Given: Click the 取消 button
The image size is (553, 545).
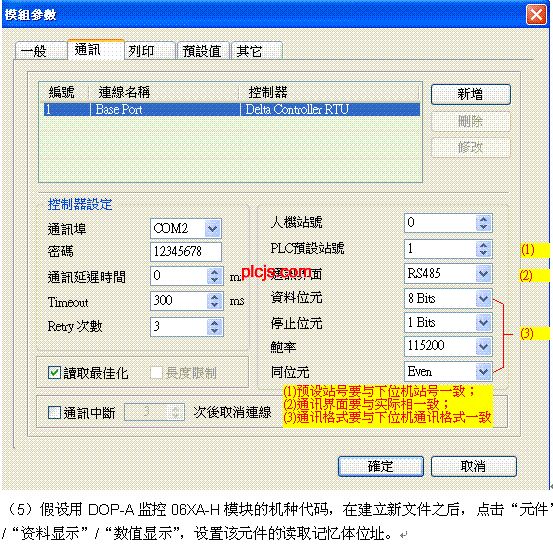Looking at the screenshot, I should tap(473, 466).
